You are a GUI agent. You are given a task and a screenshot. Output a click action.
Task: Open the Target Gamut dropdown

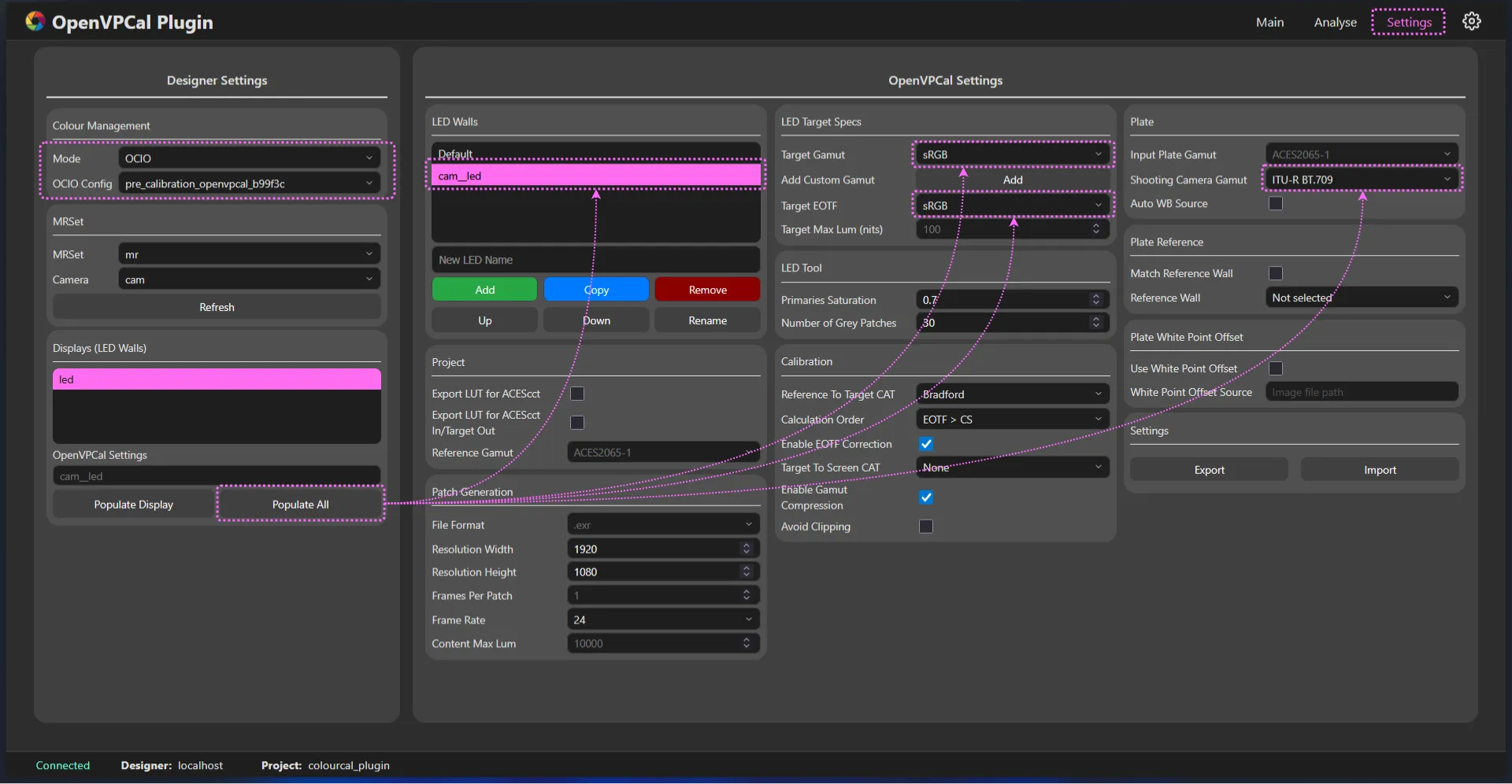tap(1012, 154)
